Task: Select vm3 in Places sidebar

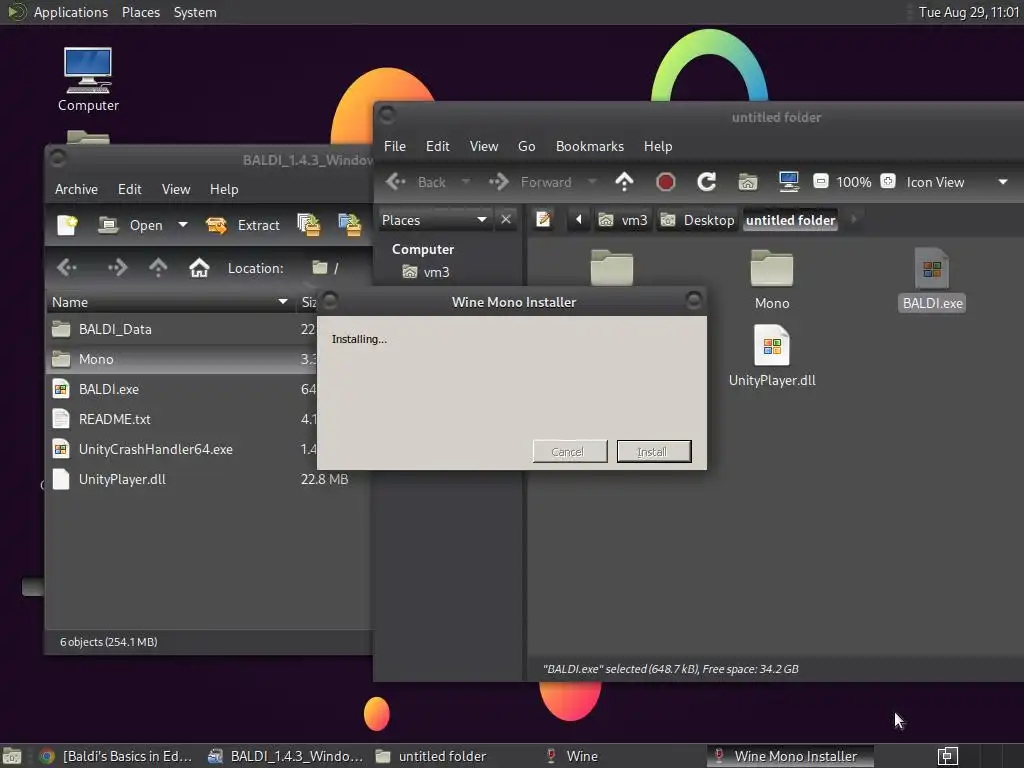Action: [426, 272]
